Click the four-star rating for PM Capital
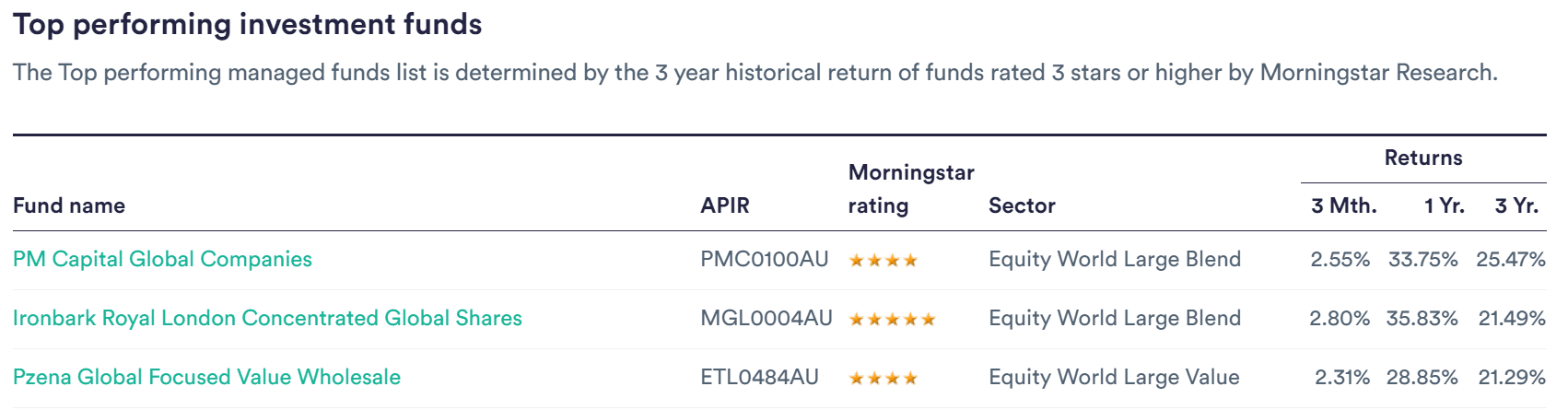 pos(883,261)
